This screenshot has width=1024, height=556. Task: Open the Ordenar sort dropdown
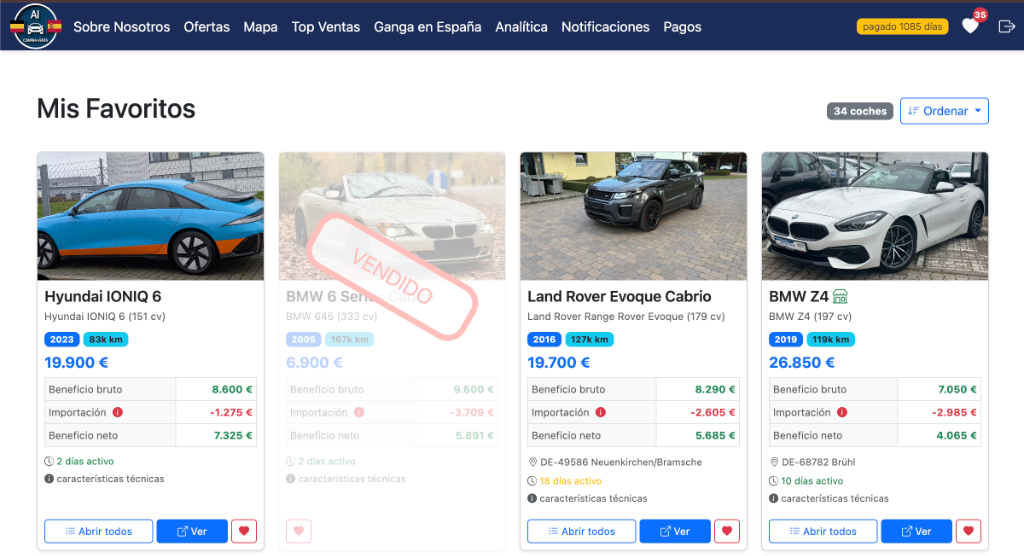point(944,111)
